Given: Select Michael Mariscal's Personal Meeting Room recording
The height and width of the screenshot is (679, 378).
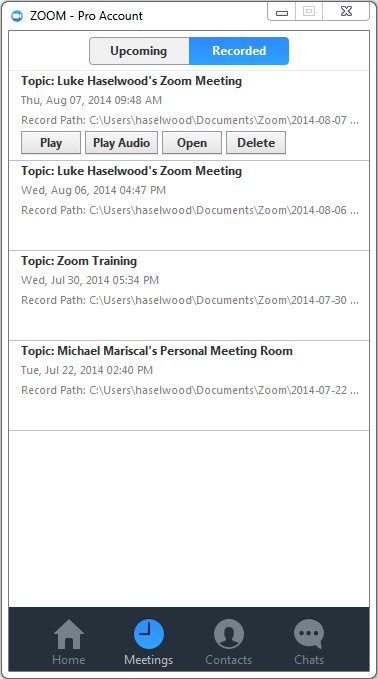Looking at the screenshot, I should (189, 385).
